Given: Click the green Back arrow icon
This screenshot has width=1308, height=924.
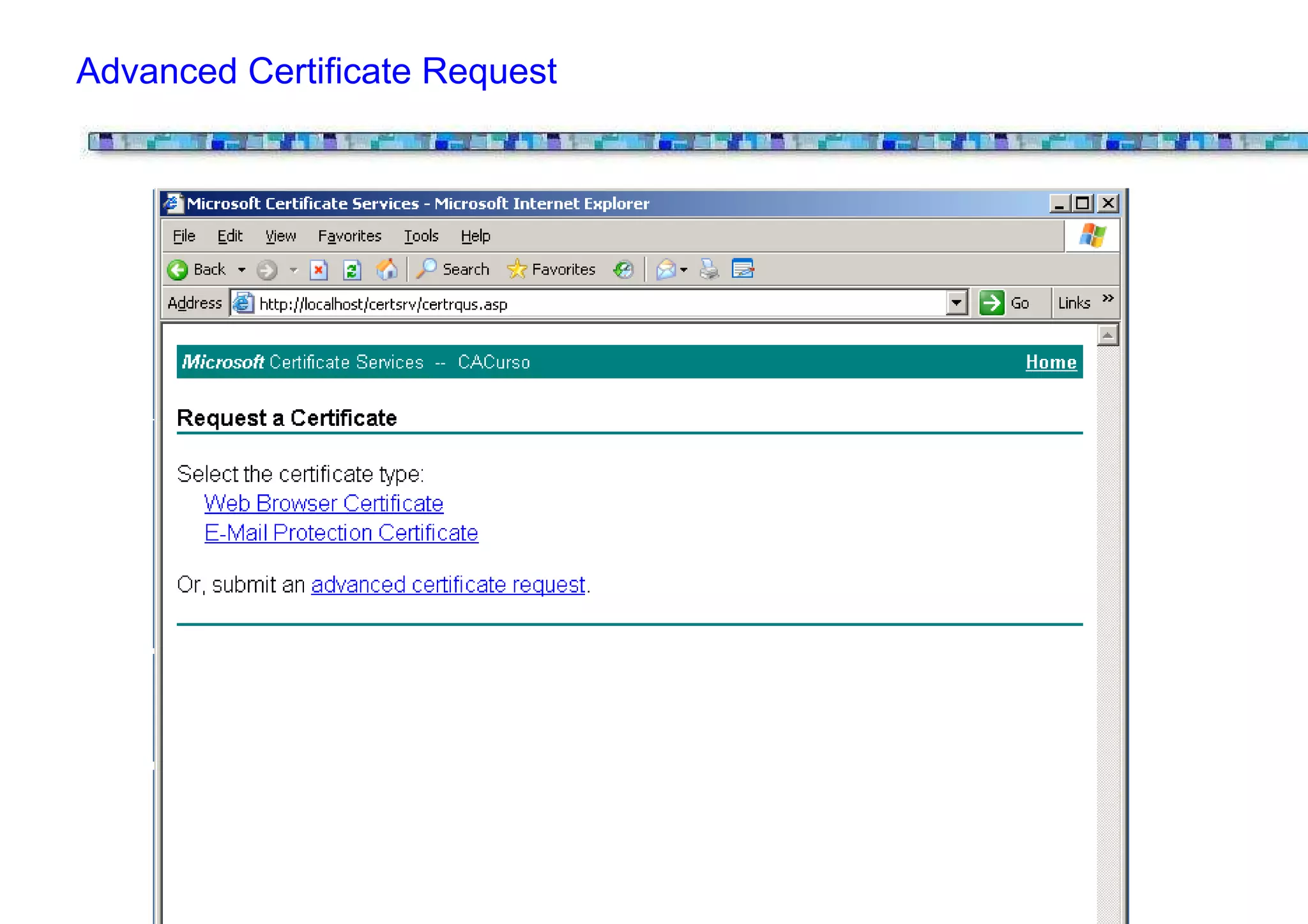Looking at the screenshot, I should 178,270.
